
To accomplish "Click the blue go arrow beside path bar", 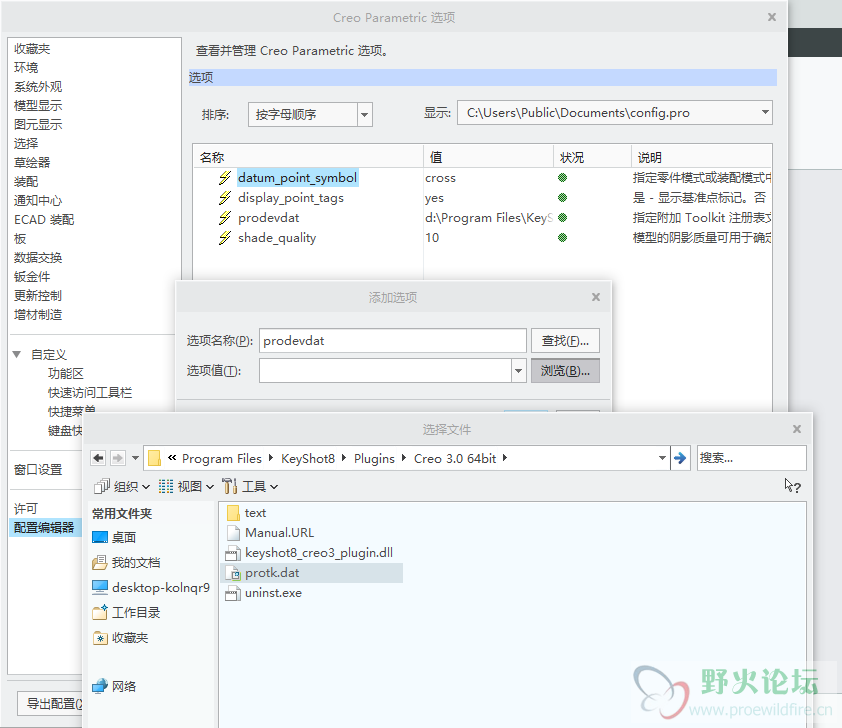I will pyautogui.click(x=680, y=458).
